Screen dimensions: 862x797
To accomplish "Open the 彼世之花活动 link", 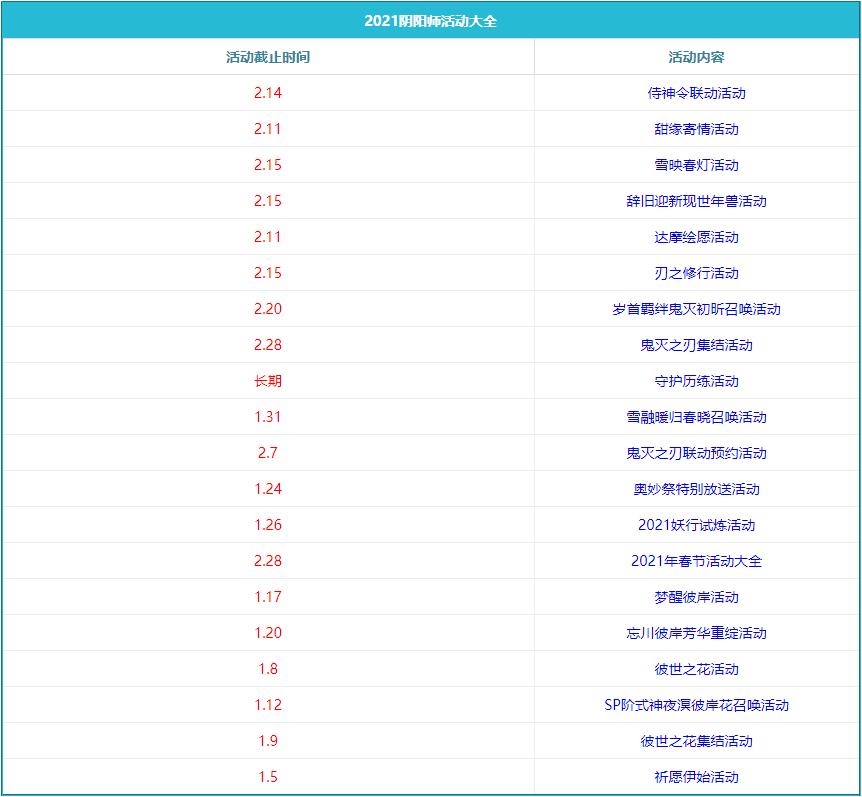I will click(x=696, y=669).
